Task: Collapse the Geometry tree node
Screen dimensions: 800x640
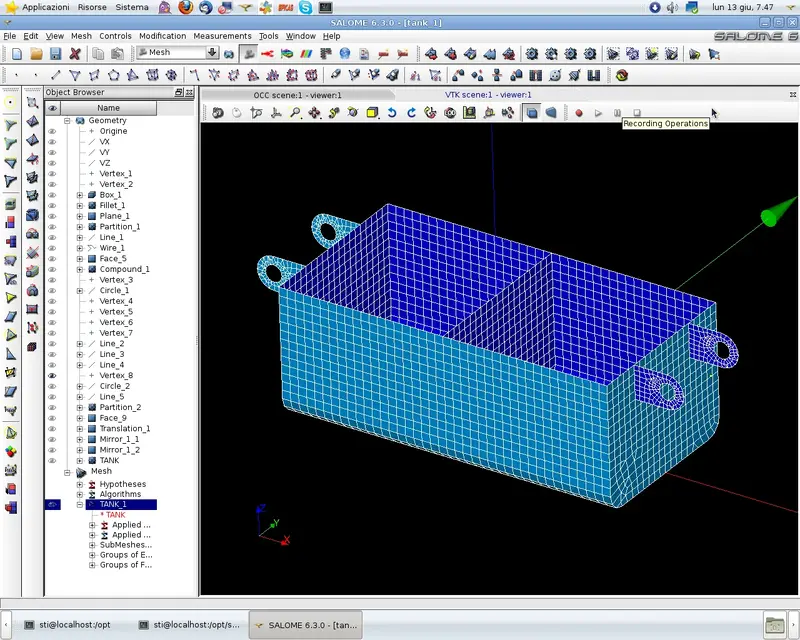Action: [67, 120]
